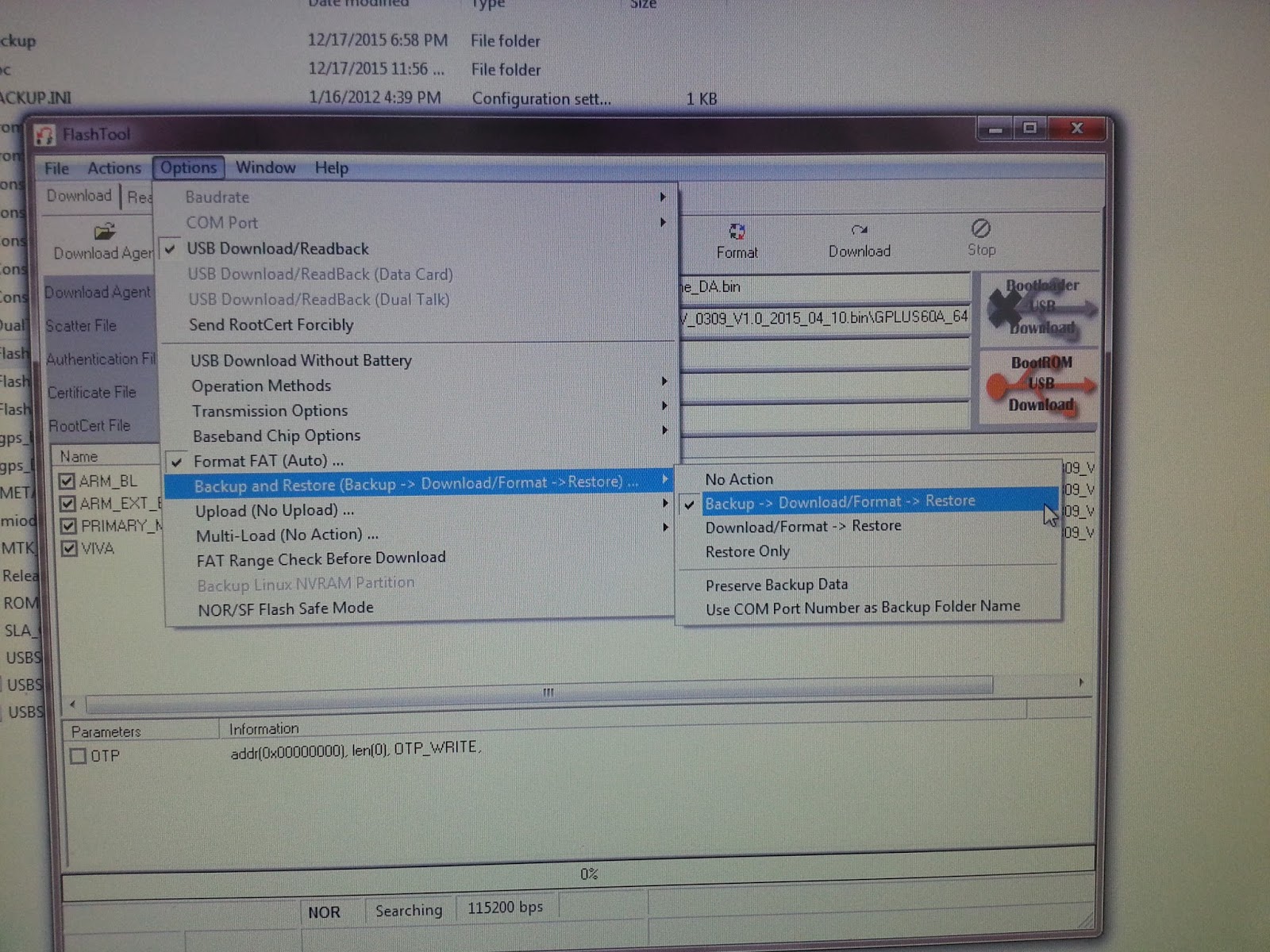
Task: Click the Scatter File label
Action: point(81,326)
